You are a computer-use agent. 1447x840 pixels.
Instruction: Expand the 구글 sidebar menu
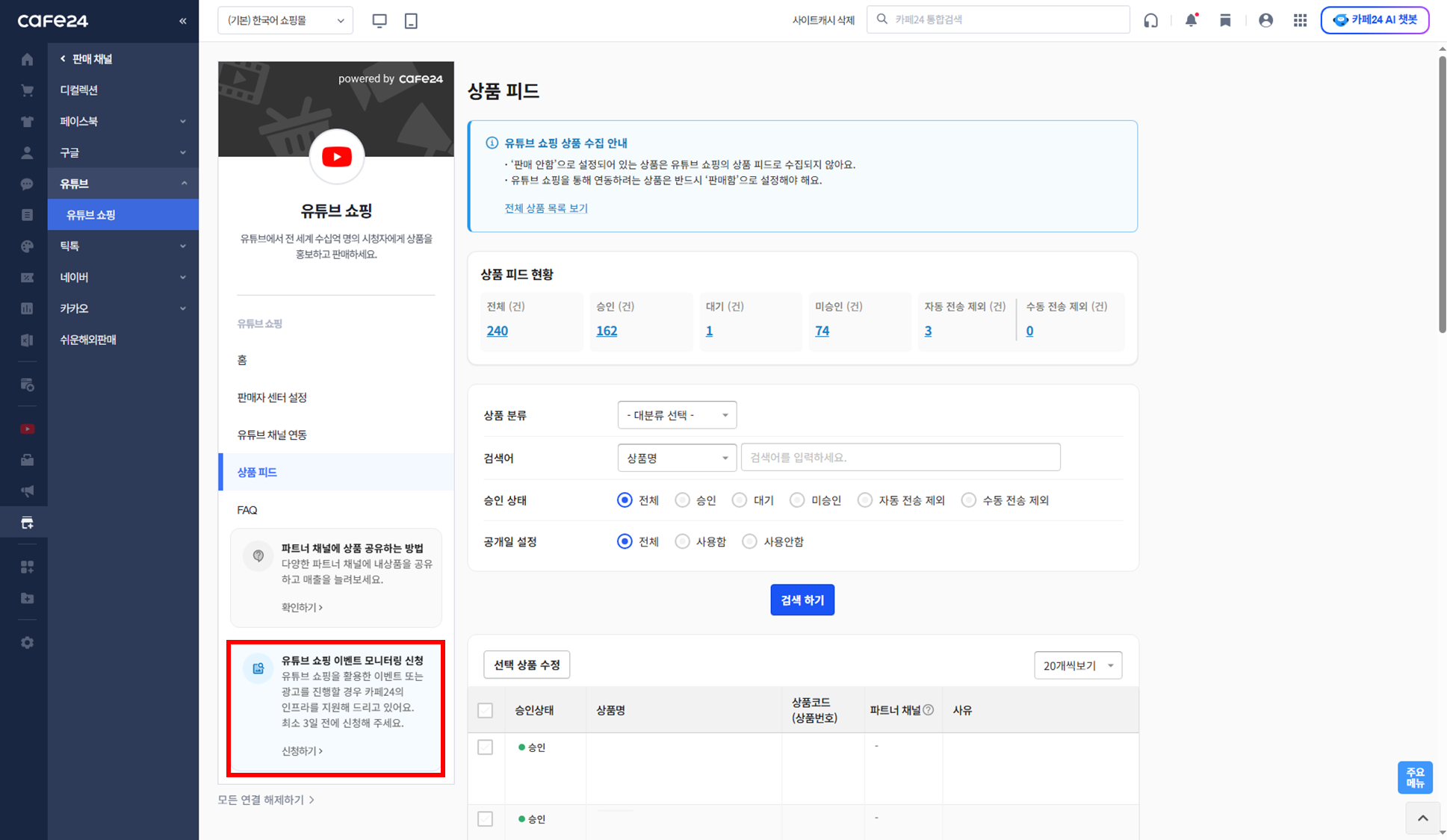pos(123,152)
